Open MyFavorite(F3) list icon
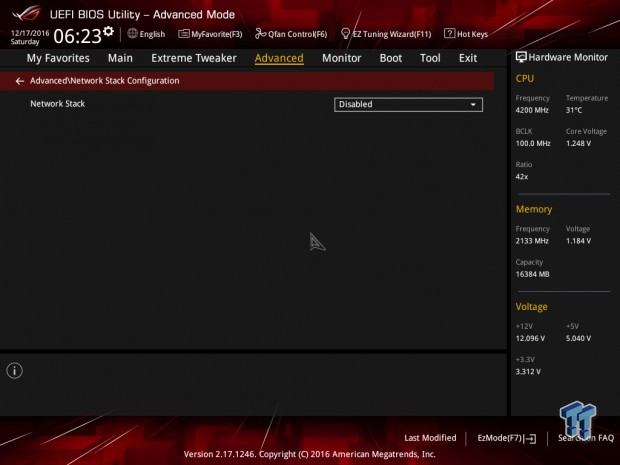Image resolution: width=620 pixels, height=465 pixels. coord(184,34)
